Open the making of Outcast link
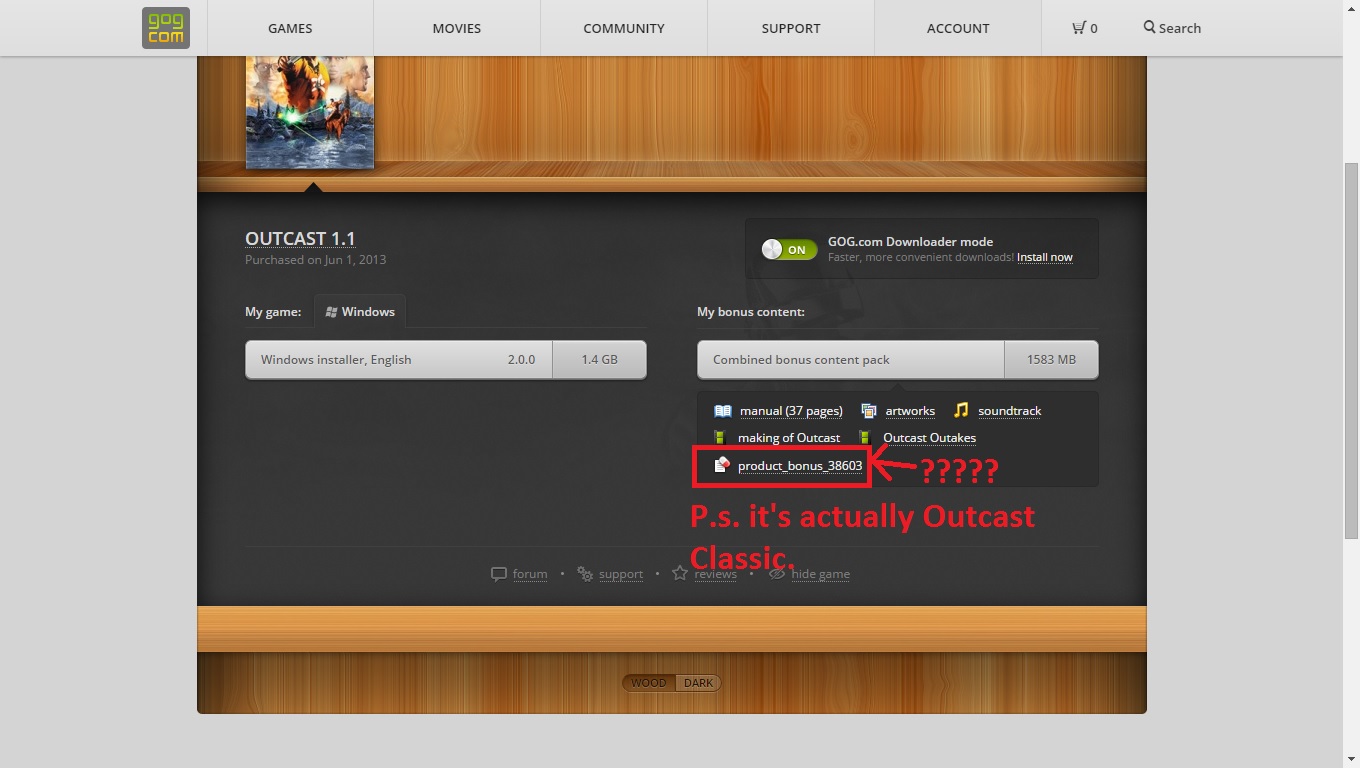Screen dimensions: 1360x768 (789, 438)
